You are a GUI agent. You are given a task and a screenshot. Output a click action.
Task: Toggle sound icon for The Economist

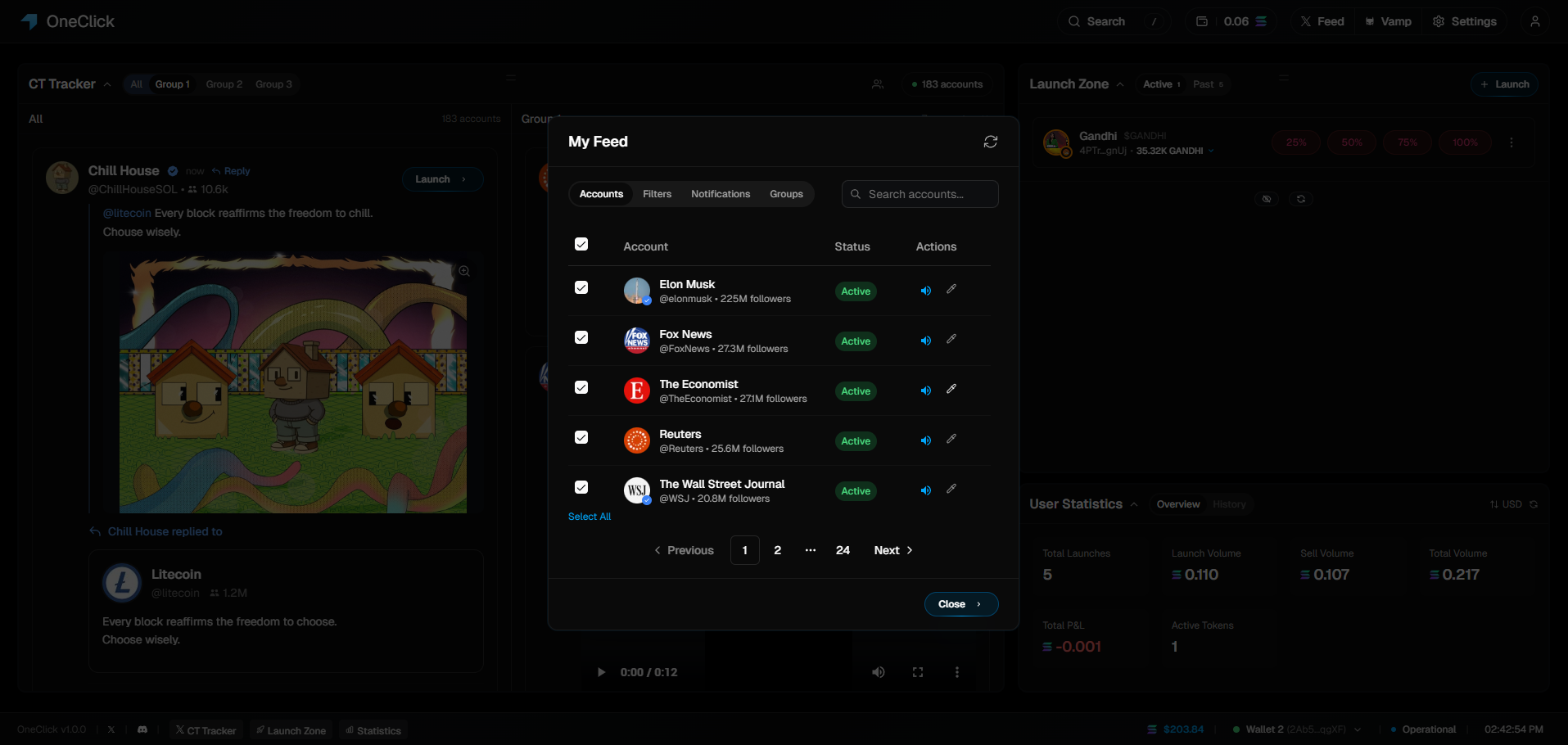[x=925, y=391]
